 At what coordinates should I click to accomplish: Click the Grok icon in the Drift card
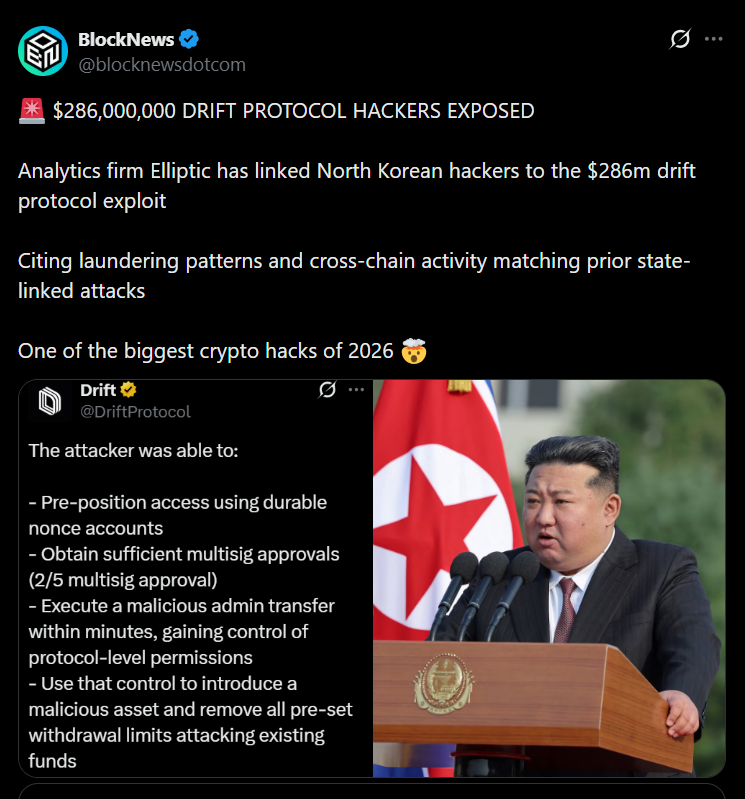(327, 390)
